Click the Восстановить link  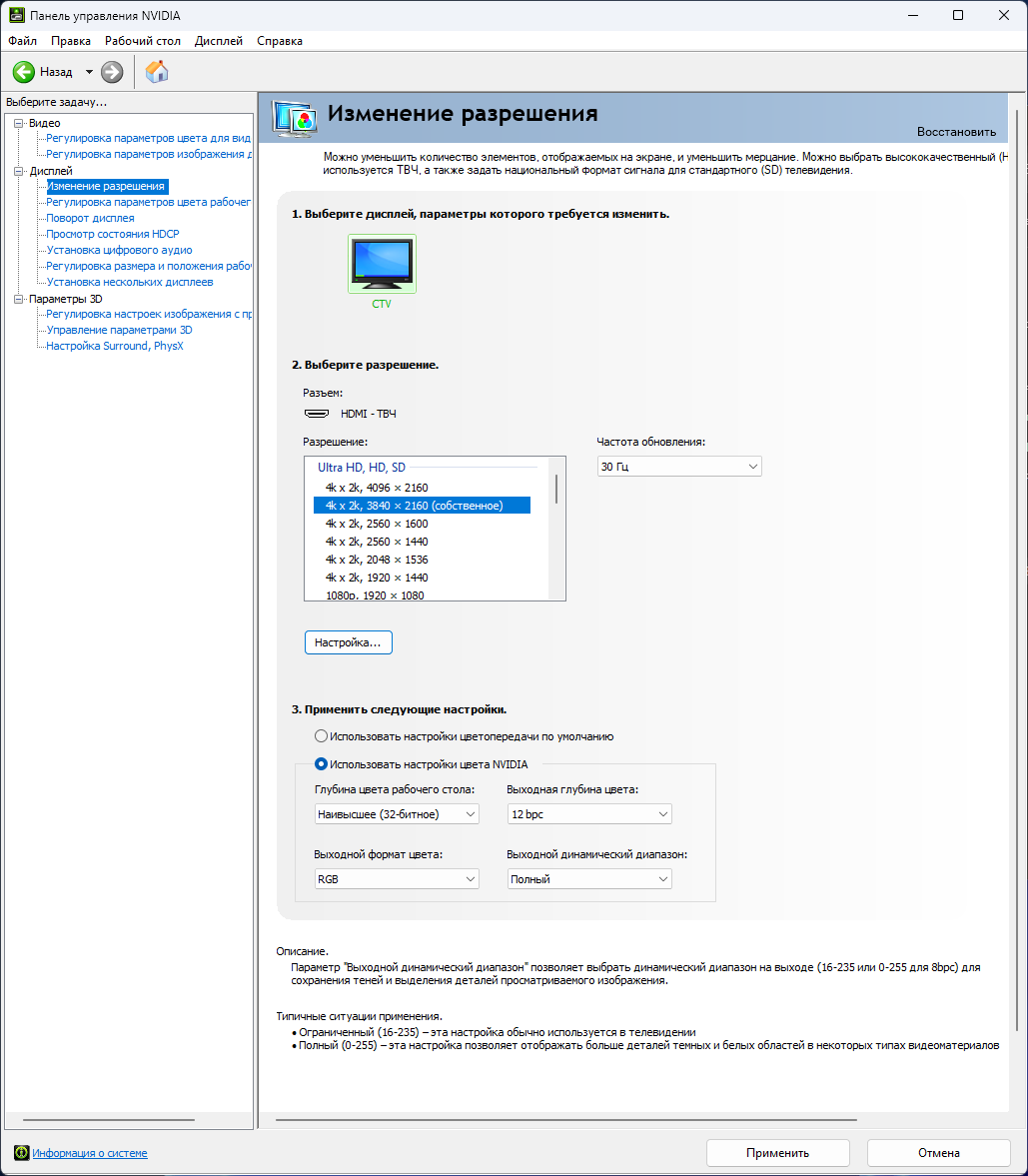(x=956, y=132)
